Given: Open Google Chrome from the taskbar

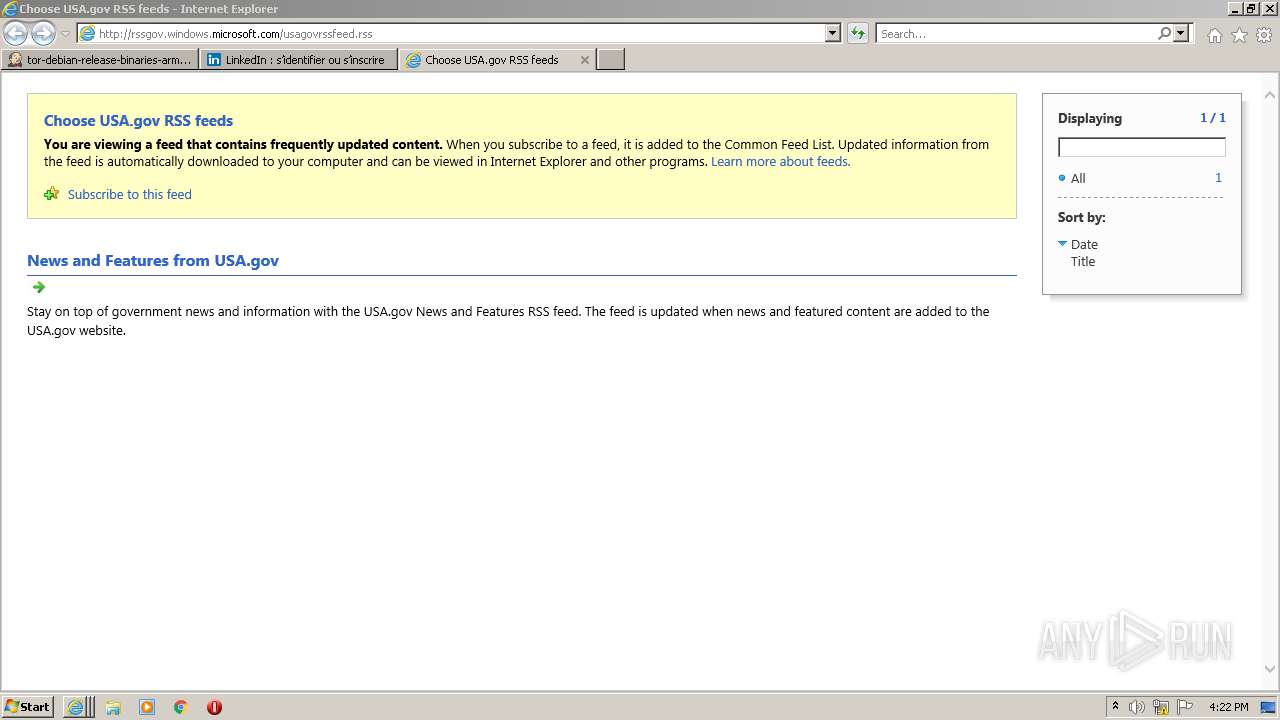Looking at the screenshot, I should (181, 707).
